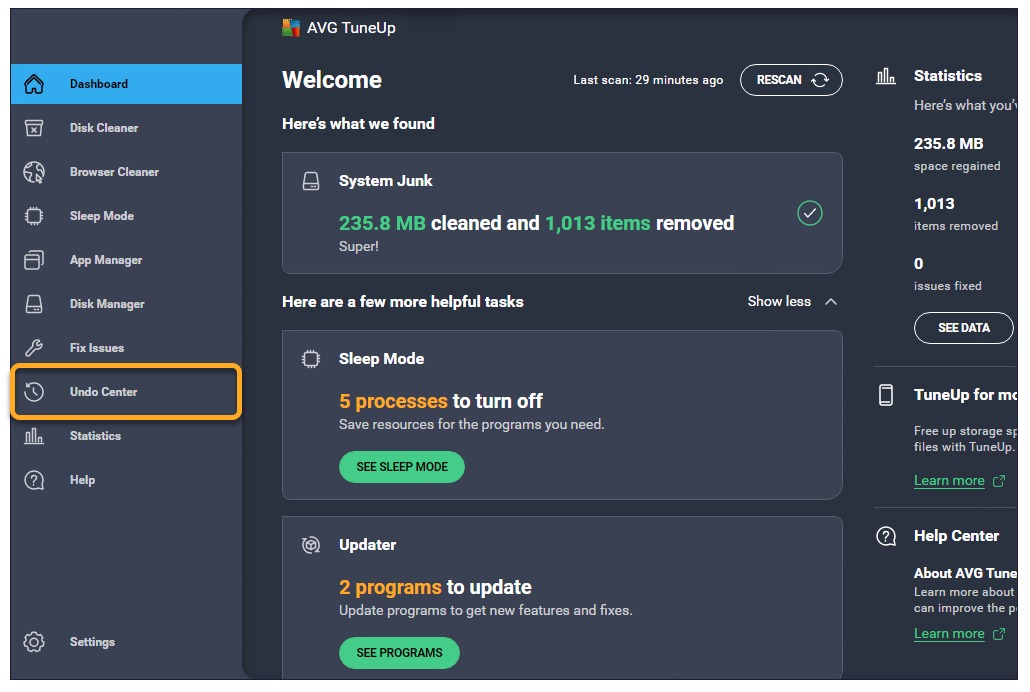
Task: Collapse tasks using Show less chevron
Action: tap(830, 301)
